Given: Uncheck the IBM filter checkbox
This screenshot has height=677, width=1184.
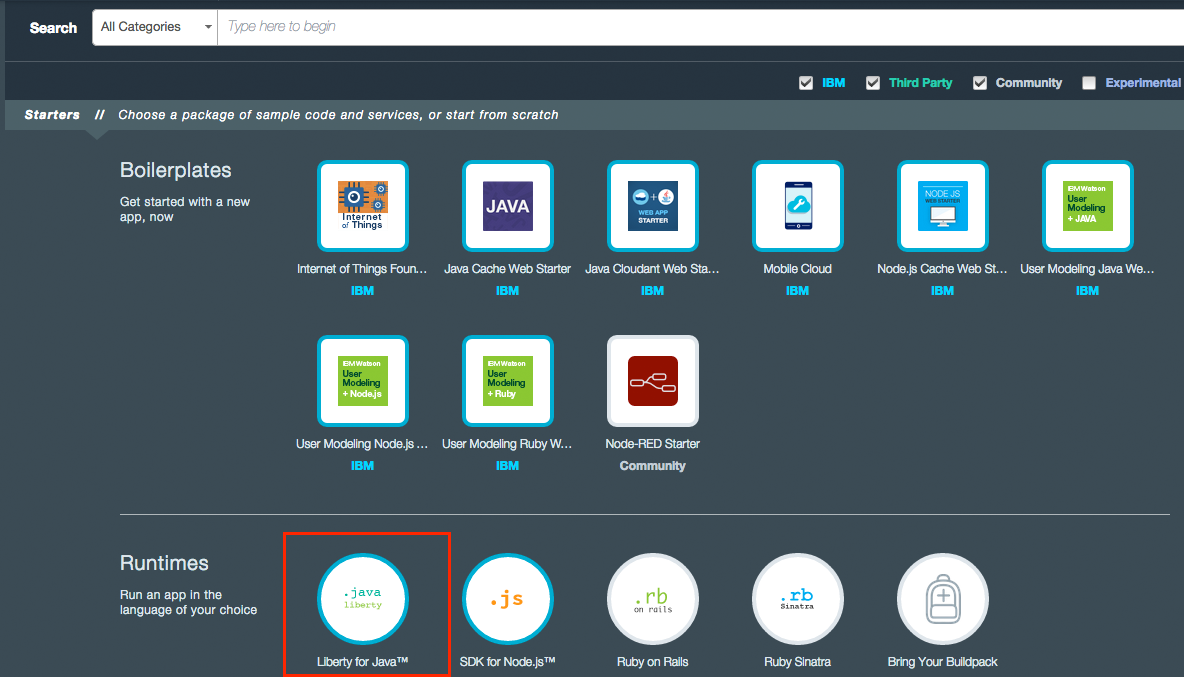Looking at the screenshot, I should (806, 83).
